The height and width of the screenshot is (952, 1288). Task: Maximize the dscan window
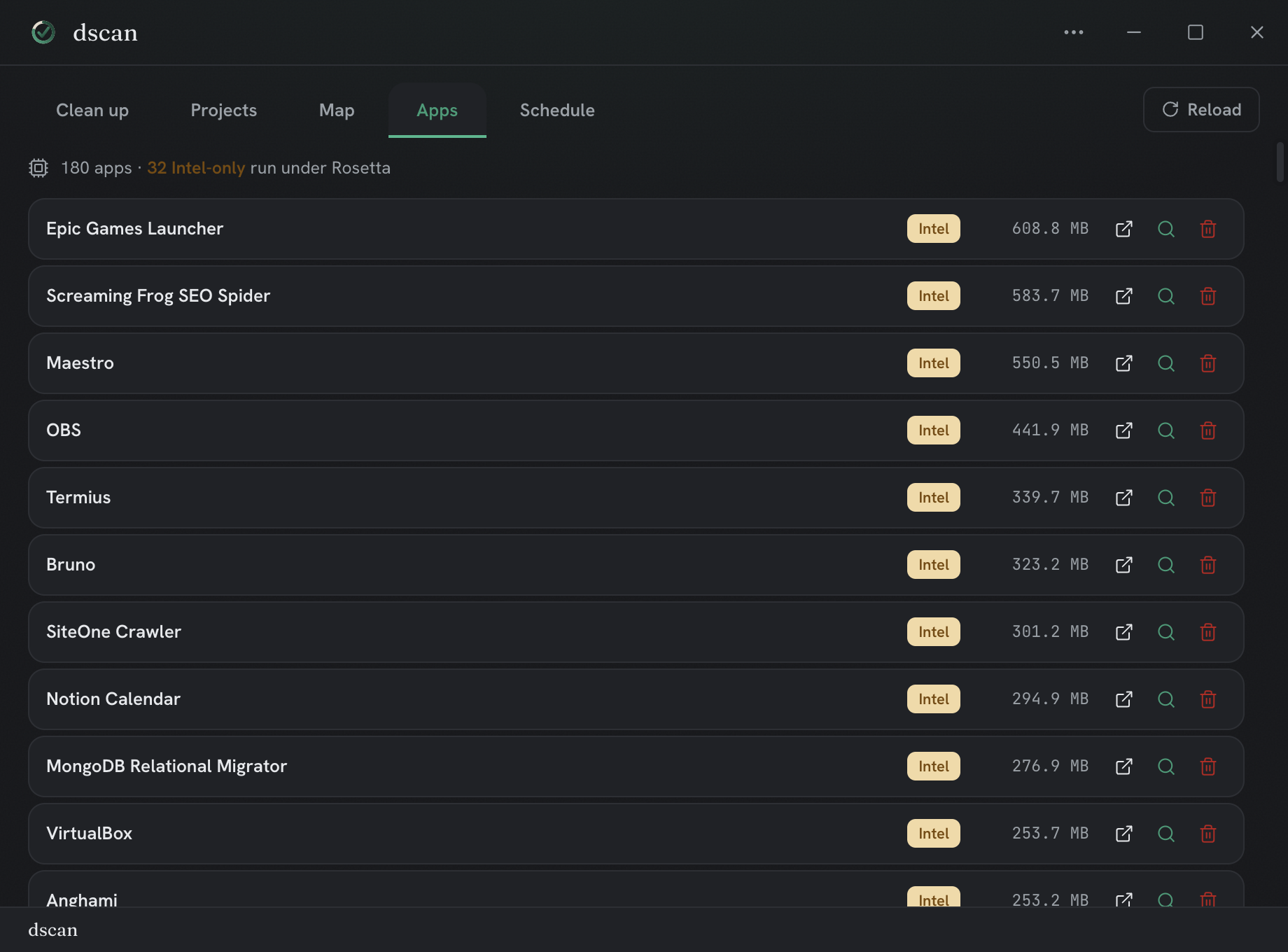1196,32
